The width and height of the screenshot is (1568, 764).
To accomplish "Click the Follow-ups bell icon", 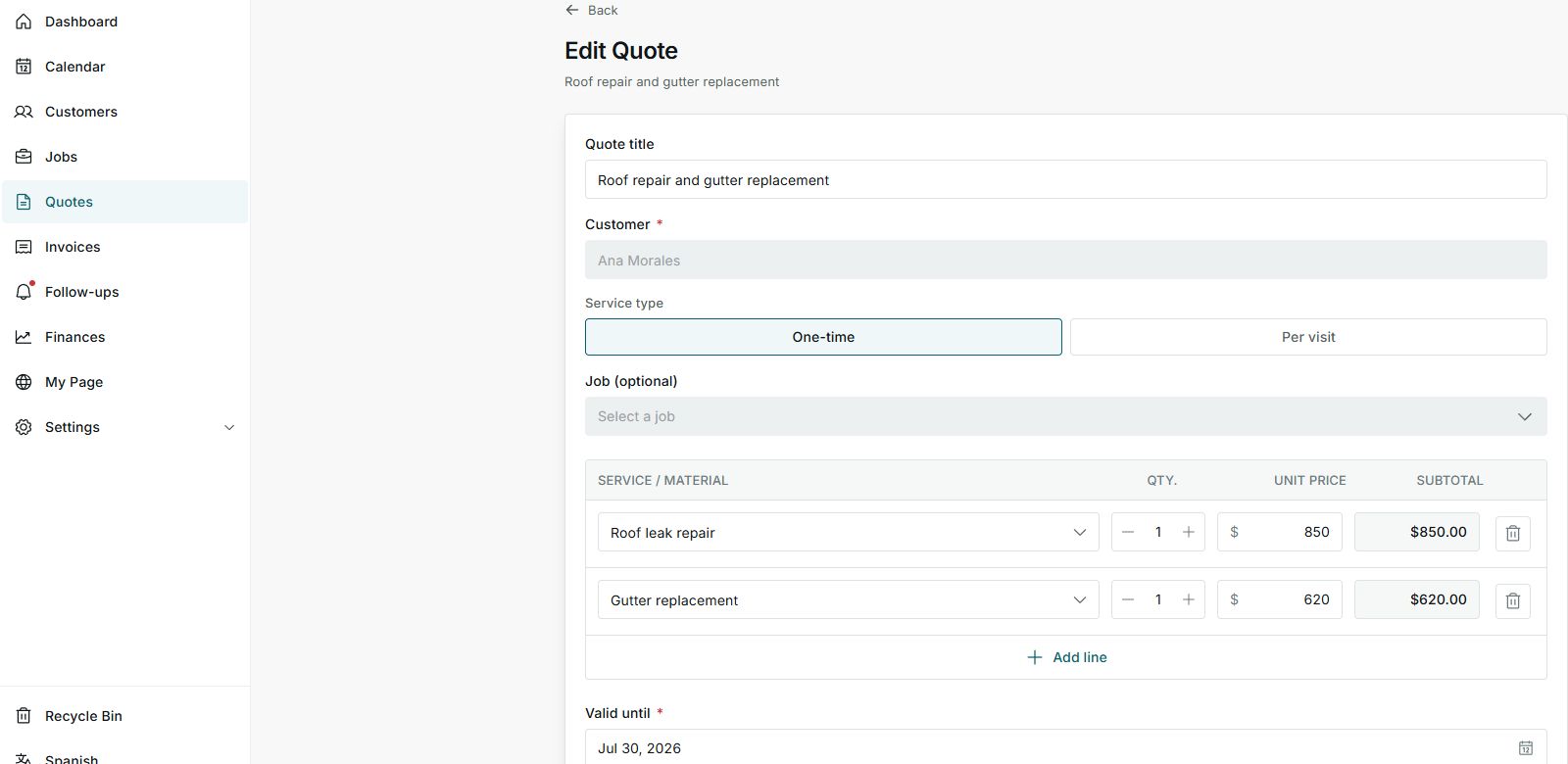I will 24,292.
